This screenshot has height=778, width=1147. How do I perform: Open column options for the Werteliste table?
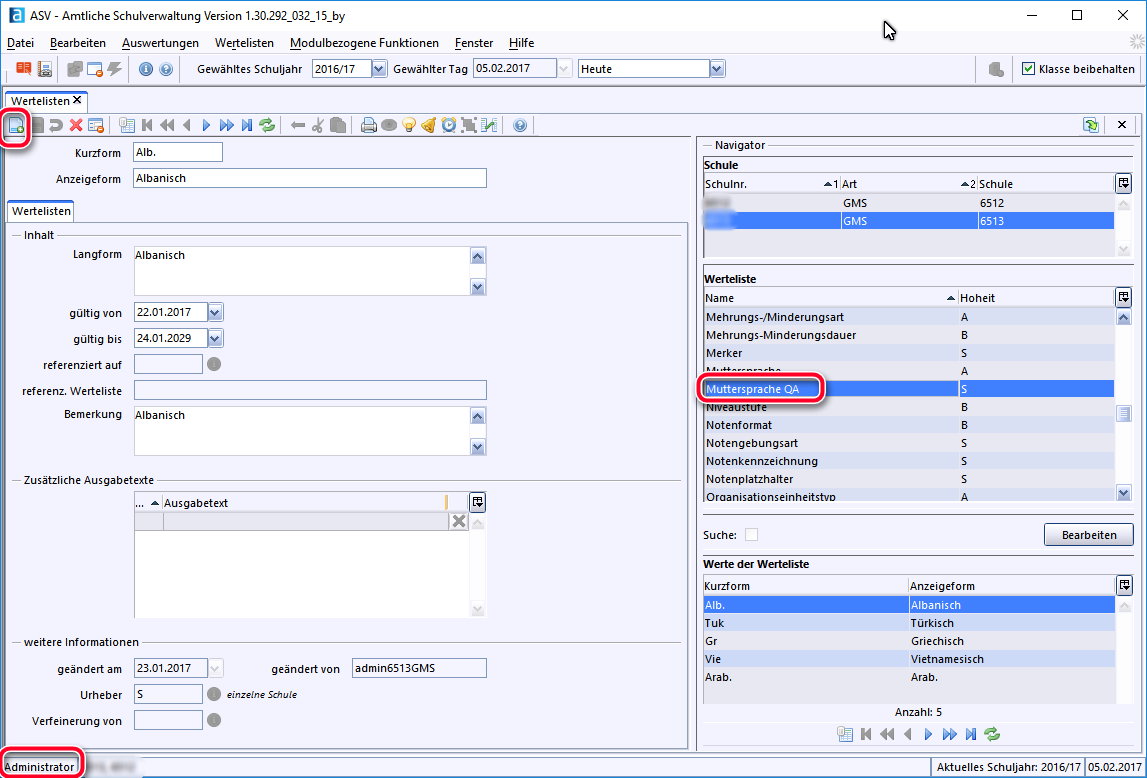click(x=1124, y=297)
